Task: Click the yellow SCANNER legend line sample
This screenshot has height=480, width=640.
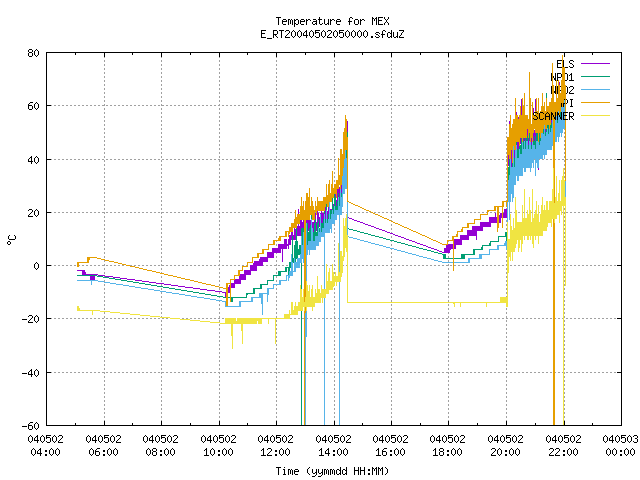Action: pos(595,116)
